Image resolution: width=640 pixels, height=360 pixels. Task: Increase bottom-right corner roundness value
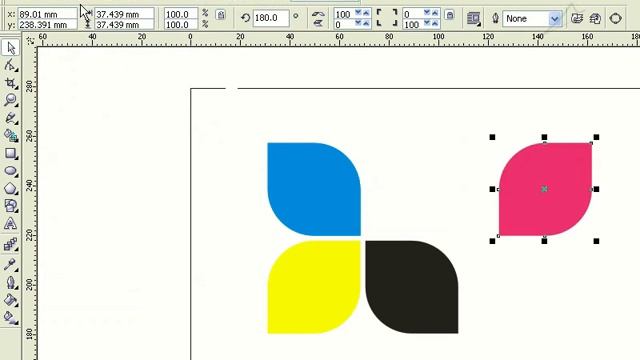(x=435, y=24)
